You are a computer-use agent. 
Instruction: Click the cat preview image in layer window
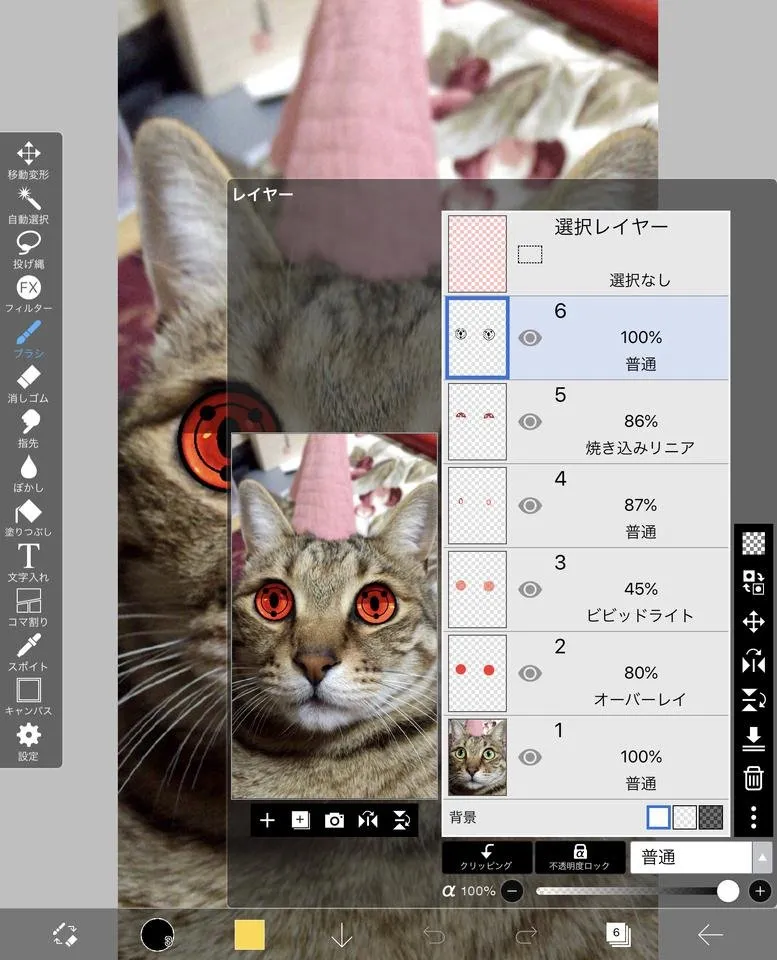[x=334, y=617]
